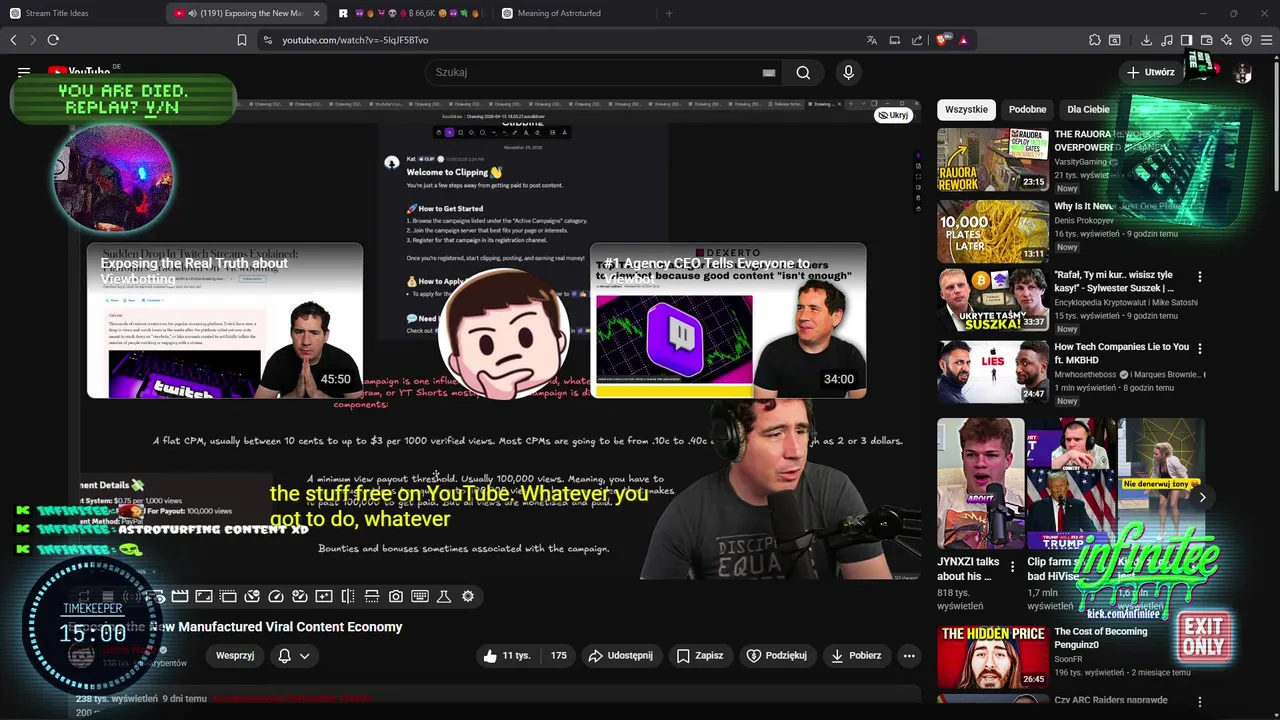Open Brave Shields lion icon
The width and height of the screenshot is (1280, 720).
942,40
